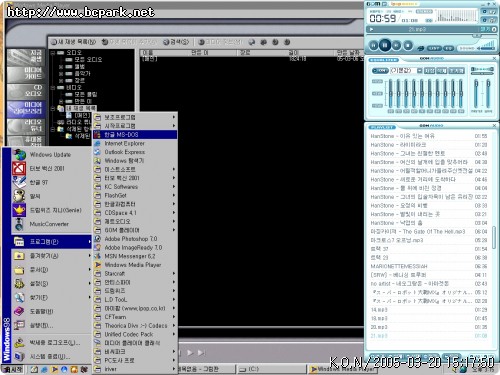This screenshot has width=500, height=375.
Task: Click 새 재생 목록(N) in Media Player toolbar
Action: pyautogui.click(x=73, y=42)
